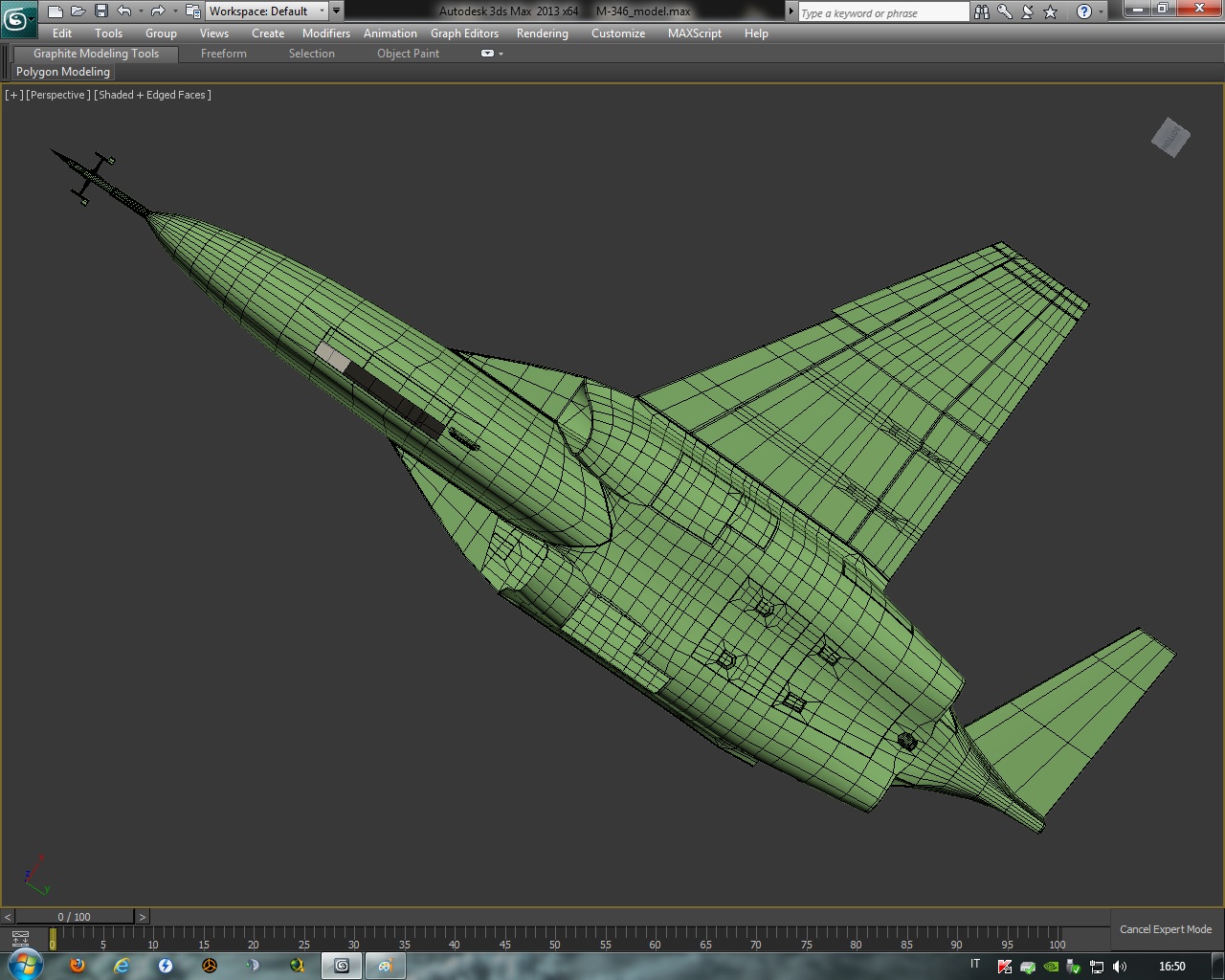Open Favorites star icon
Viewport: 1225px width, 980px height.
1051,11
